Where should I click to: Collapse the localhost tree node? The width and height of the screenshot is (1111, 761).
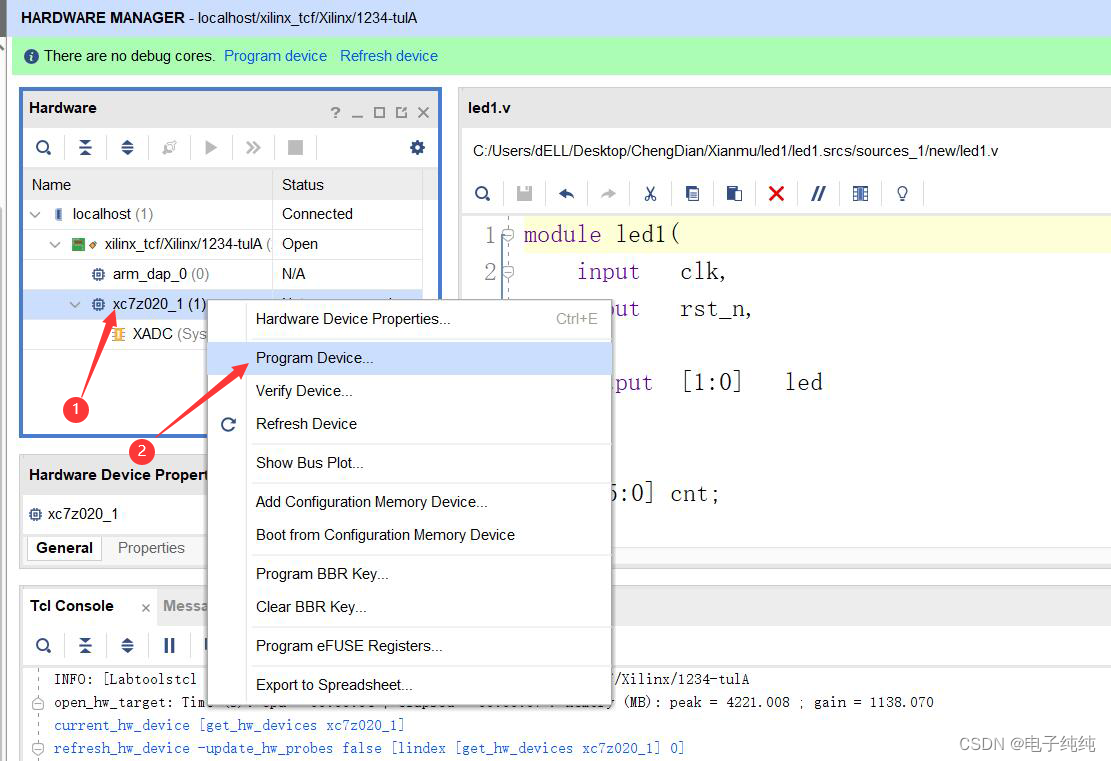(x=35, y=214)
